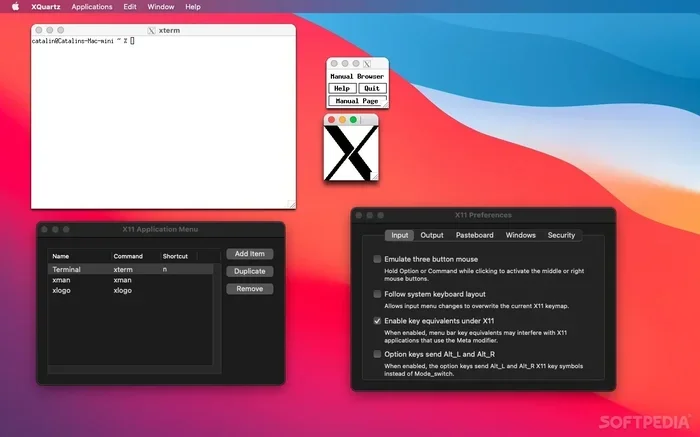Switch to the Pasteboard tab
The image size is (700, 437).
coord(475,235)
